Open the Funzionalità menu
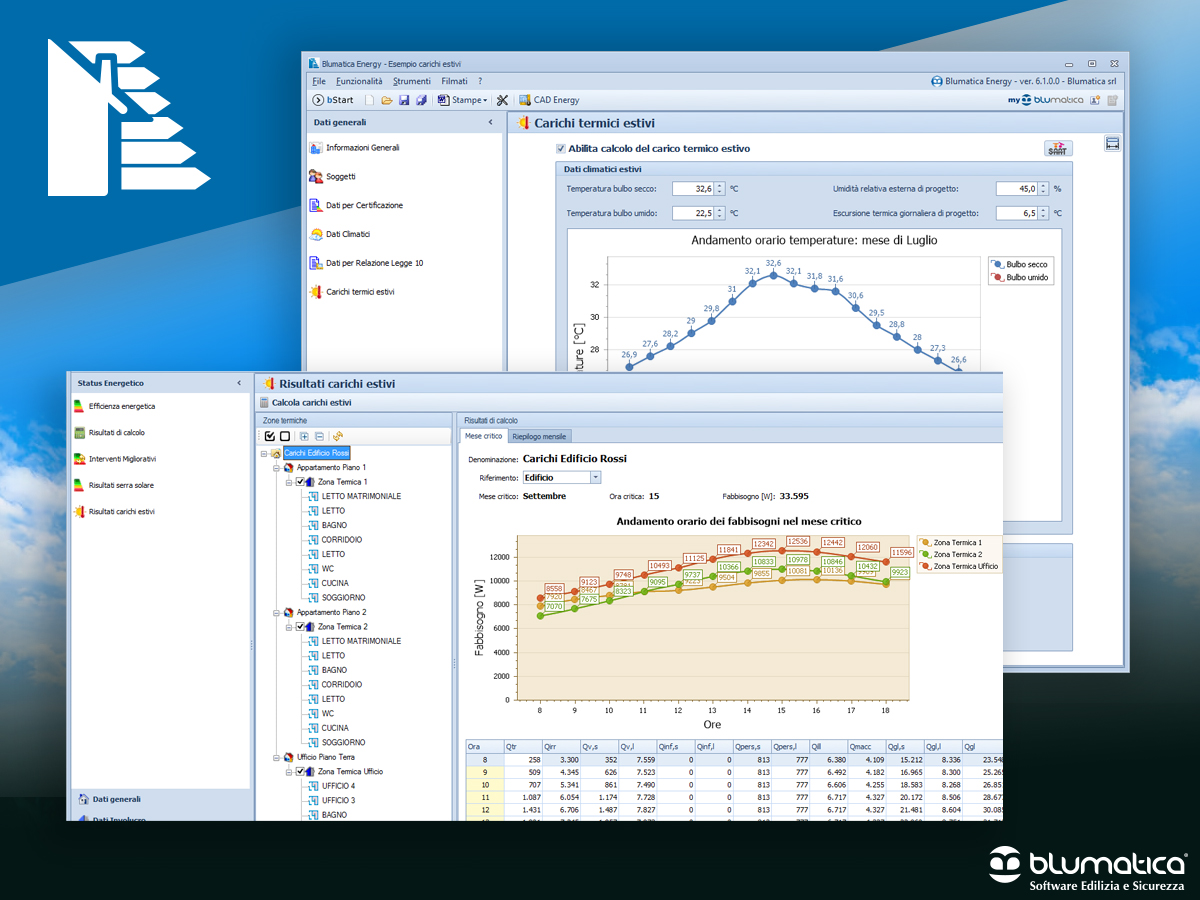This screenshot has width=1200, height=900. [x=359, y=81]
